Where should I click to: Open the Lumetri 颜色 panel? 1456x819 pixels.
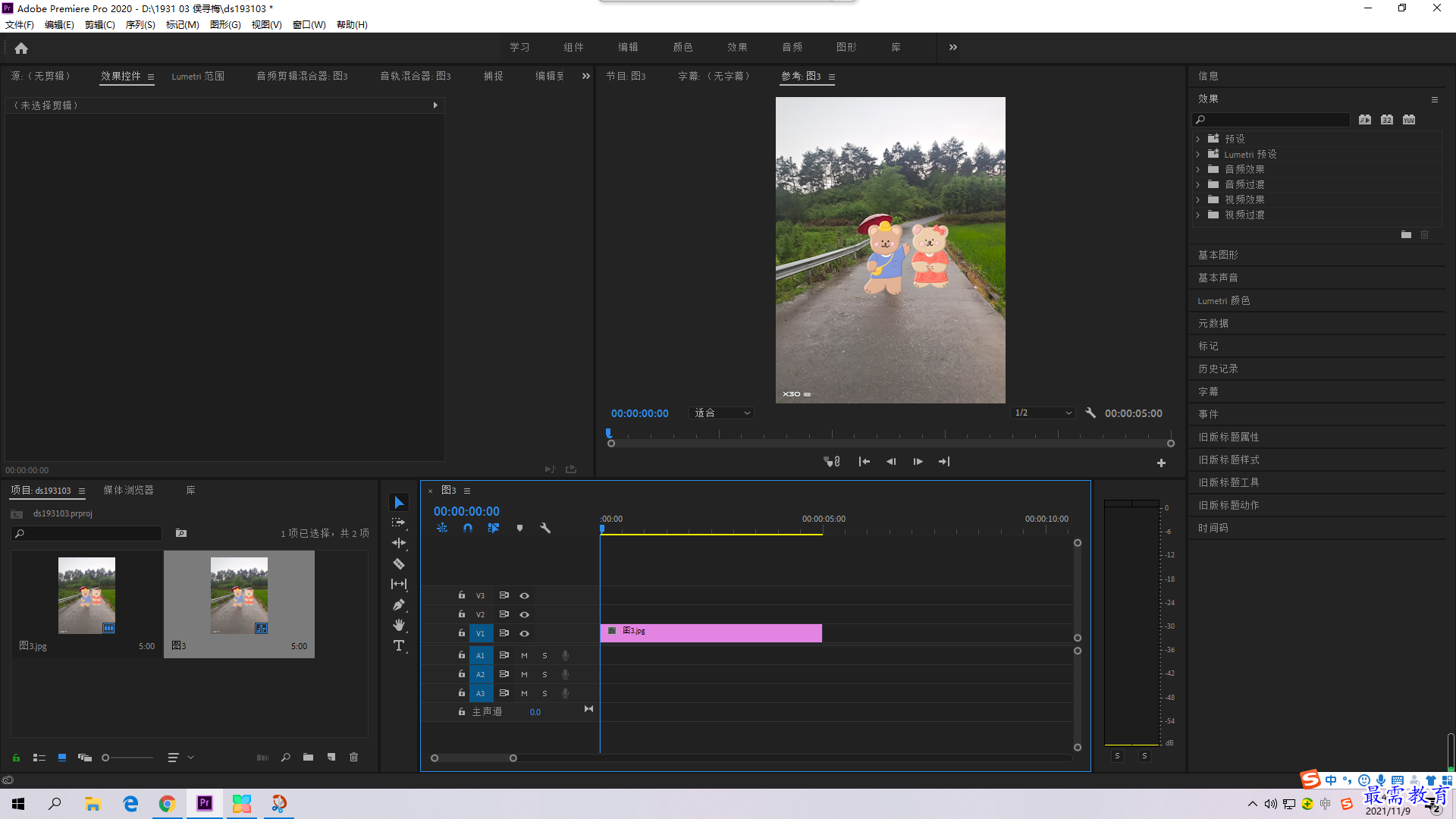click(x=1224, y=300)
